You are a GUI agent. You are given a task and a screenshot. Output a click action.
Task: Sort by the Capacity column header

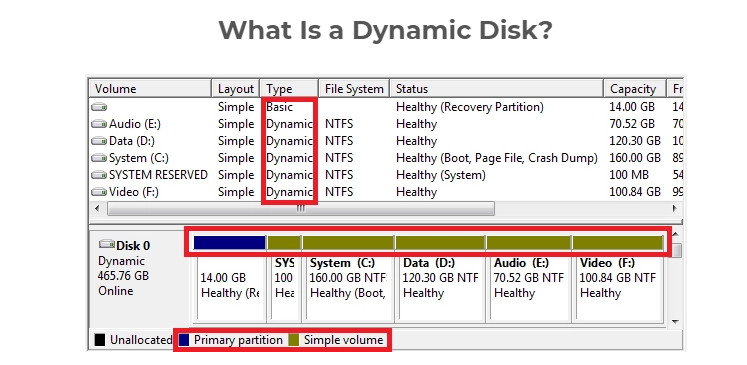635,89
